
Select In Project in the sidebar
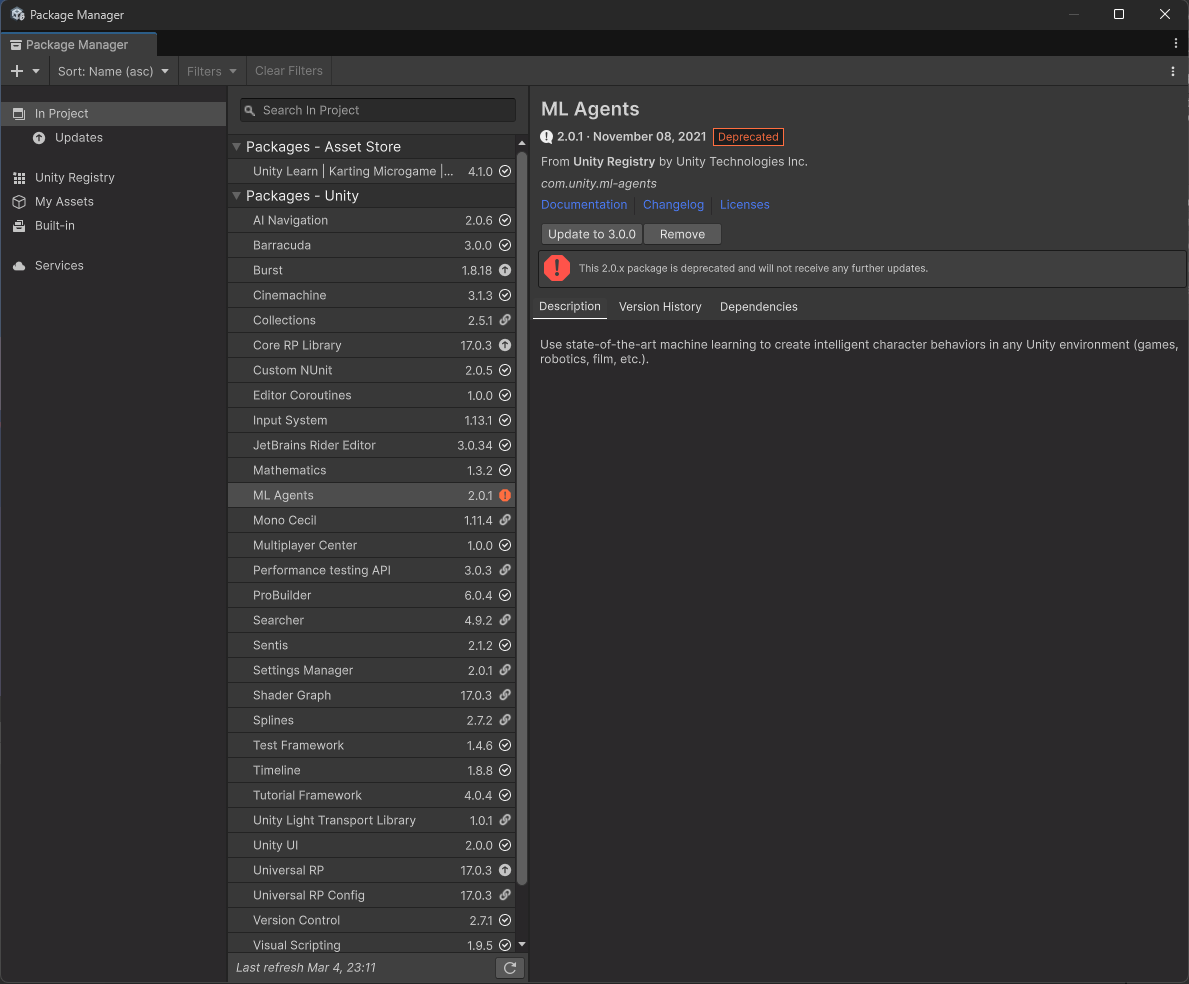tap(113, 114)
